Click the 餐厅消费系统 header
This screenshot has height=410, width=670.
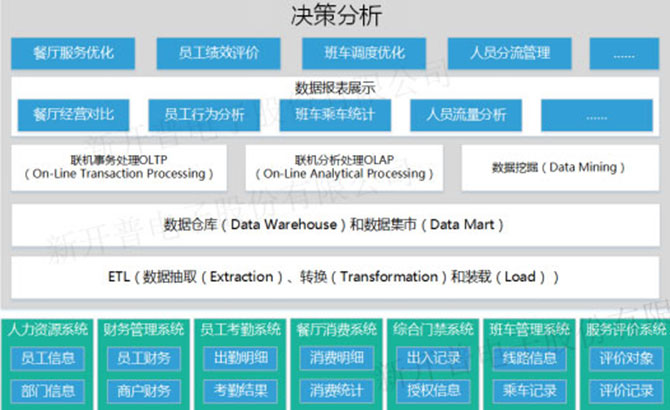[x=337, y=329]
